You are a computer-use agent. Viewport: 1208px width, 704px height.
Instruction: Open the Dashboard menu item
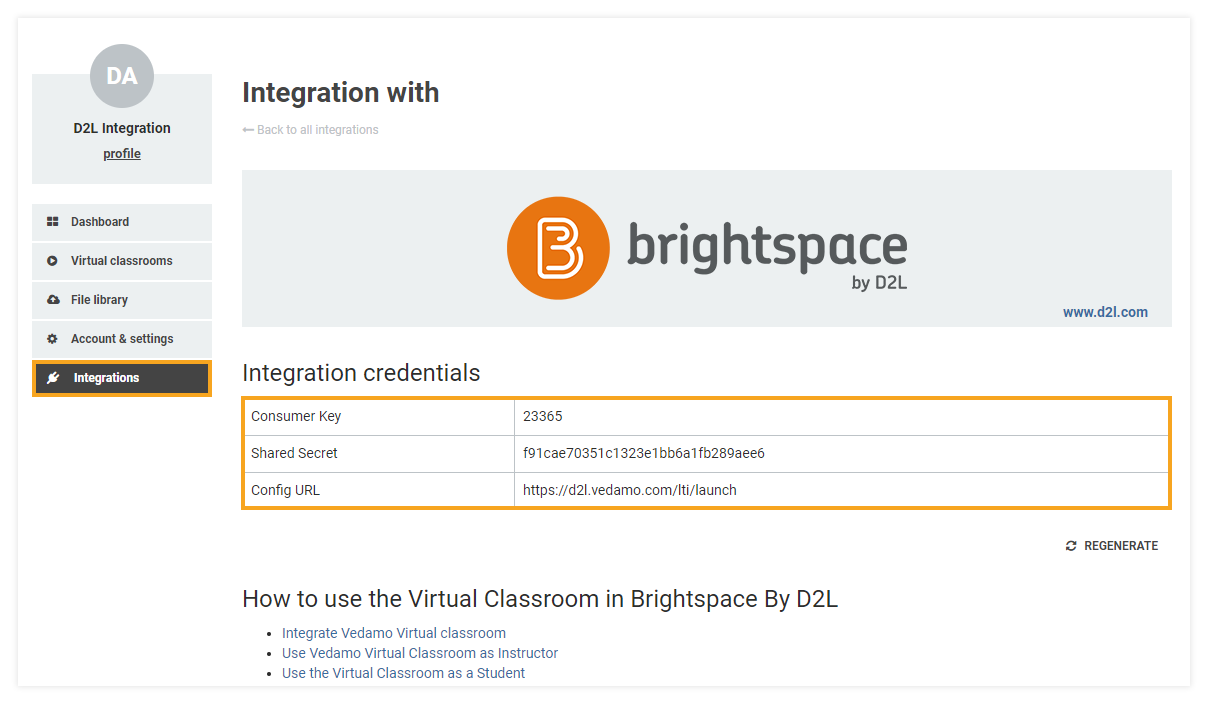122,222
